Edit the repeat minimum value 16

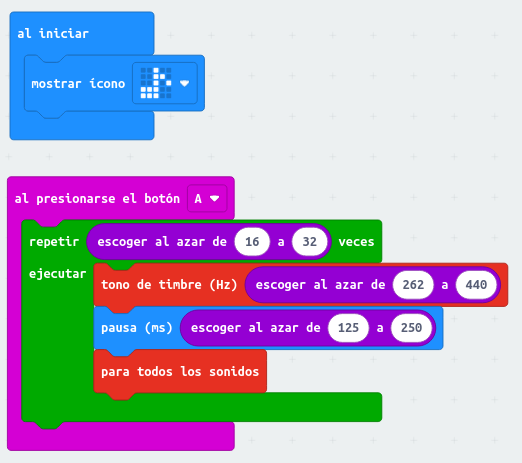coord(252,242)
